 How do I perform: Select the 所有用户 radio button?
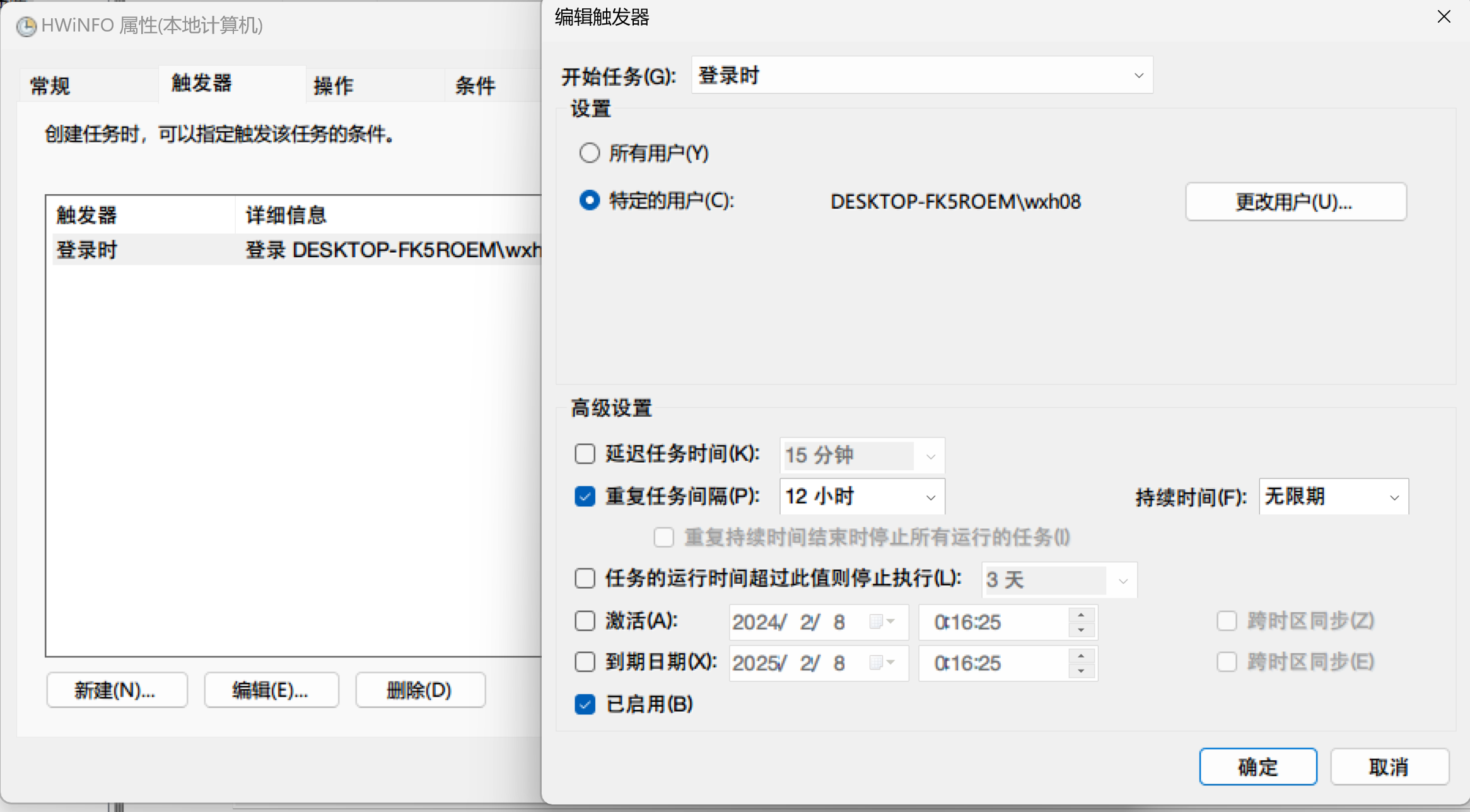click(x=590, y=153)
